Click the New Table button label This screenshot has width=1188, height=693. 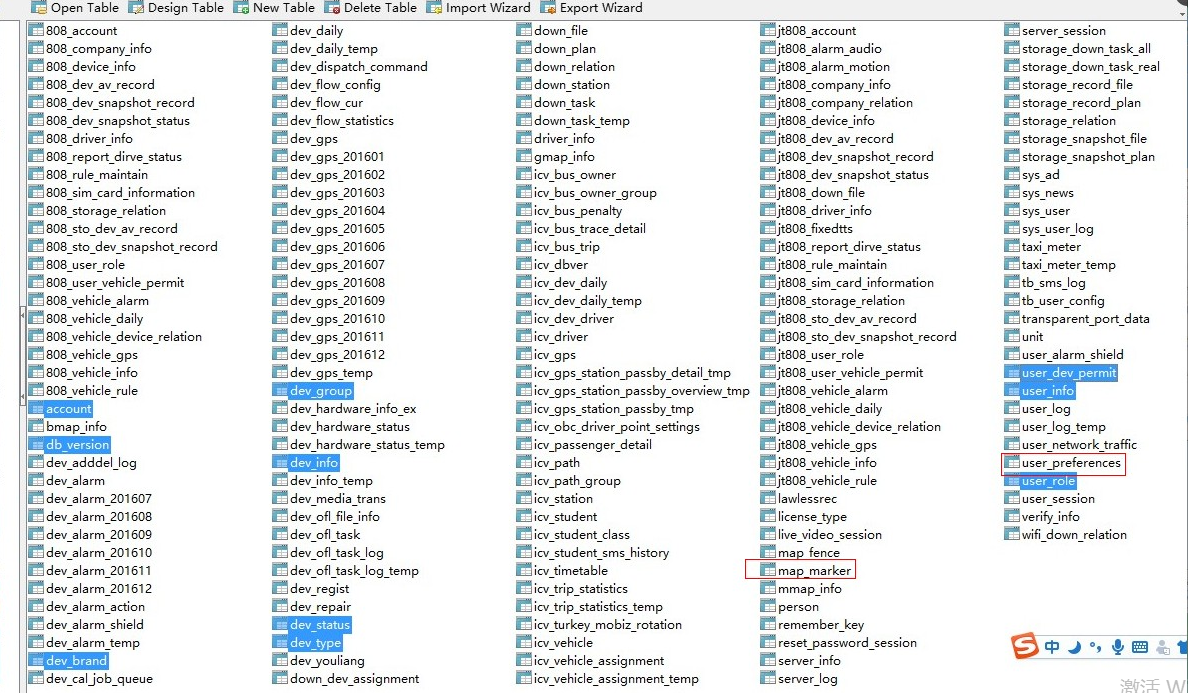click(x=283, y=8)
